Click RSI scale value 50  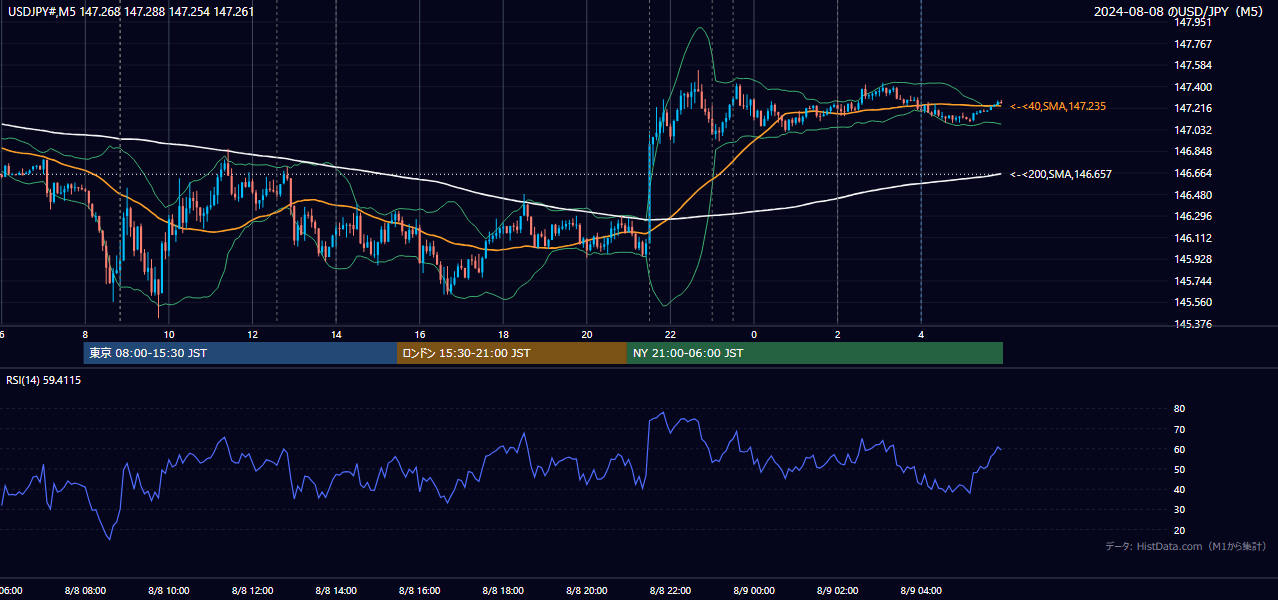click(1180, 469)
